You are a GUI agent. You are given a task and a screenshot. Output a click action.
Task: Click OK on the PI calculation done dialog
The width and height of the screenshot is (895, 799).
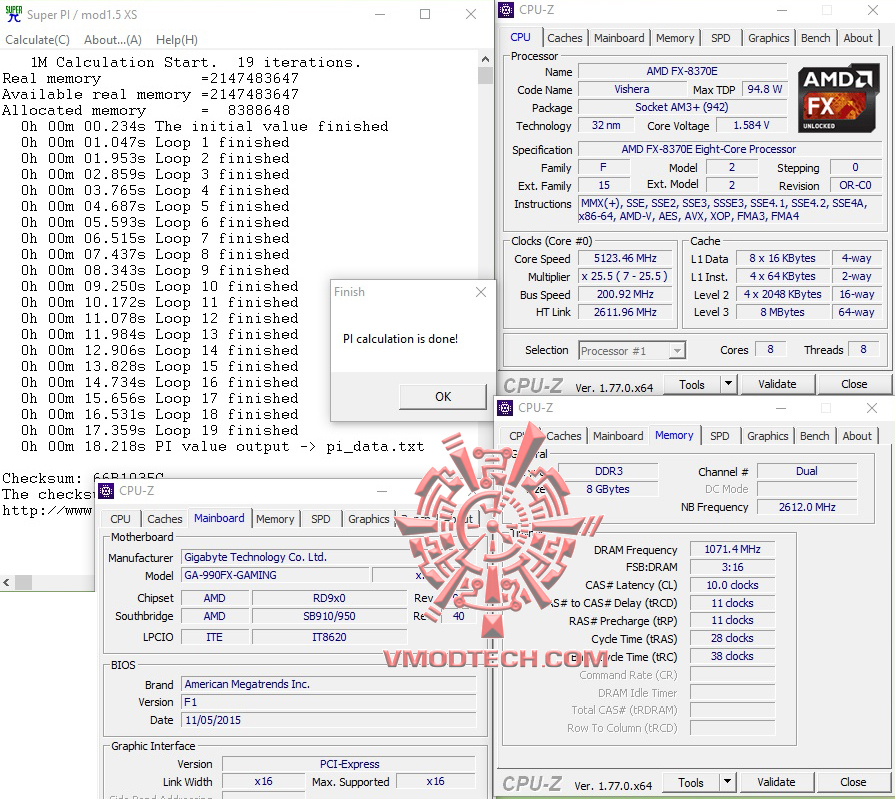(x=442, y=396)
